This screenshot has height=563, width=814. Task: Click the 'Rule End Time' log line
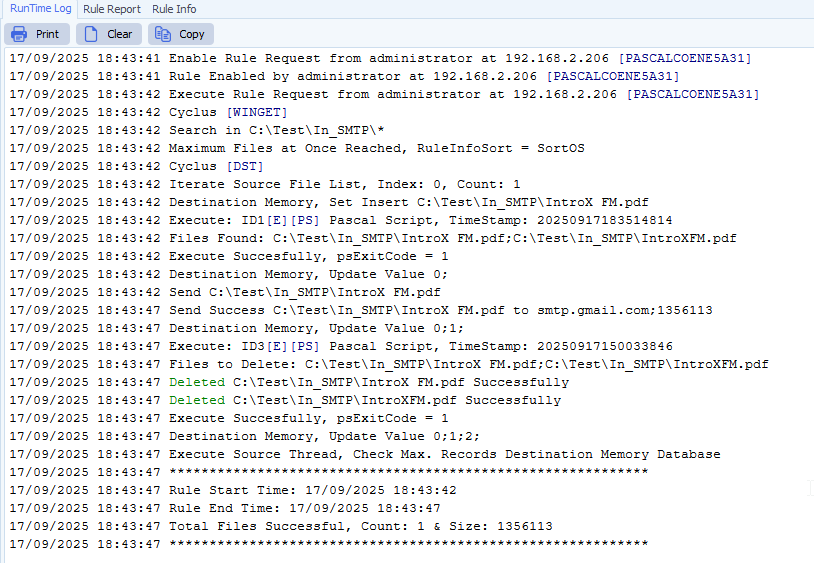point(225,508)
